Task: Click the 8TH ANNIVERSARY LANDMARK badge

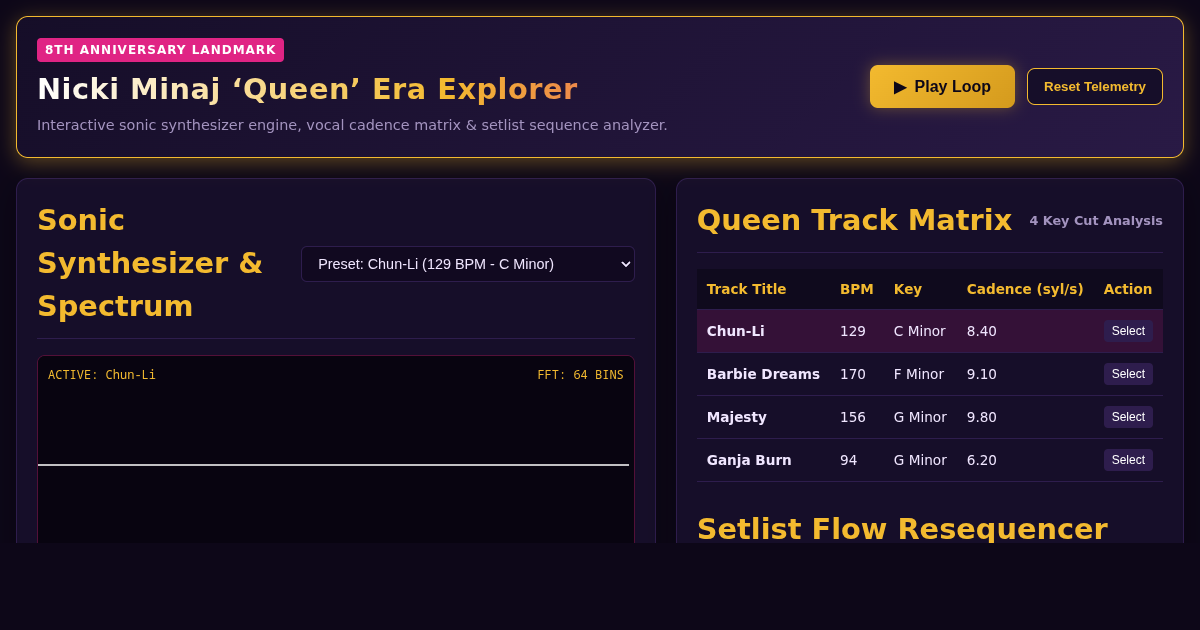Action: 160,50
